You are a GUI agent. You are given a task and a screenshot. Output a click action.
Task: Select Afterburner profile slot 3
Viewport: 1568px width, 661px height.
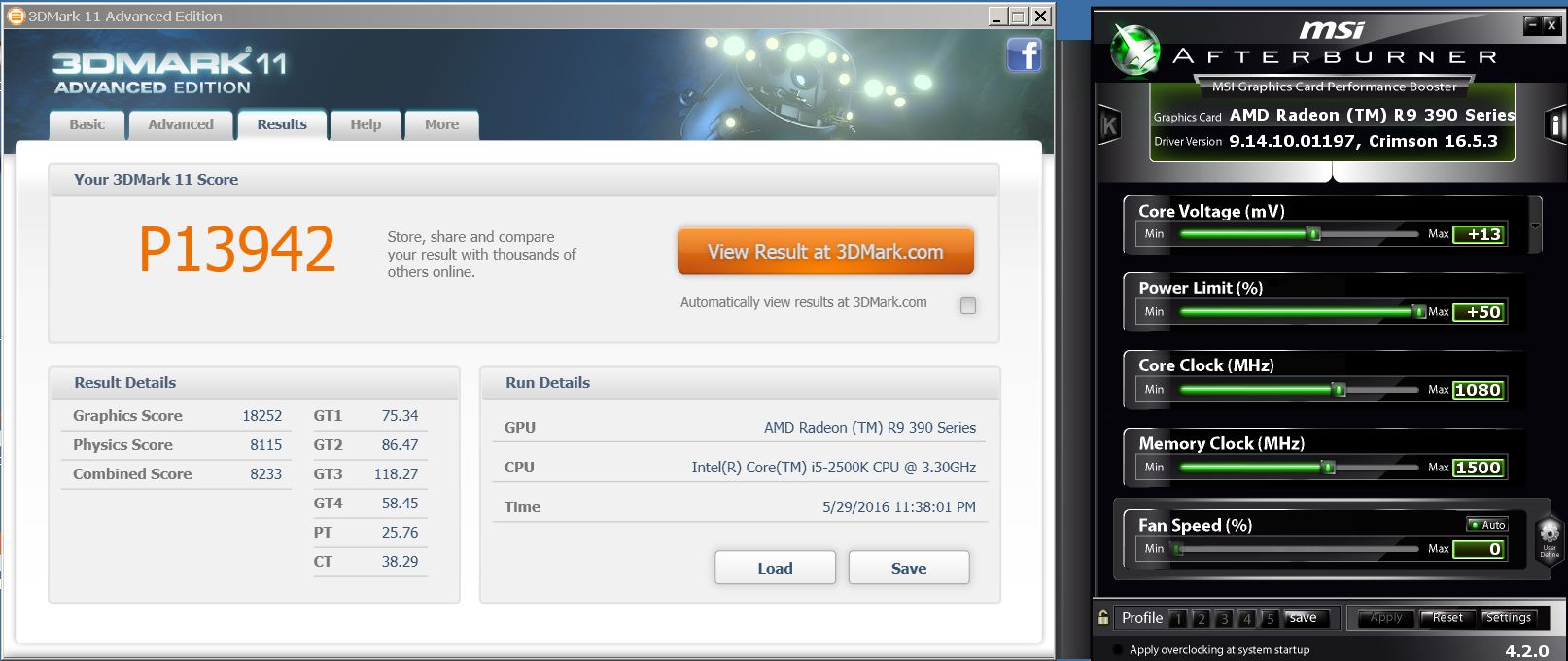(1224, 618)
